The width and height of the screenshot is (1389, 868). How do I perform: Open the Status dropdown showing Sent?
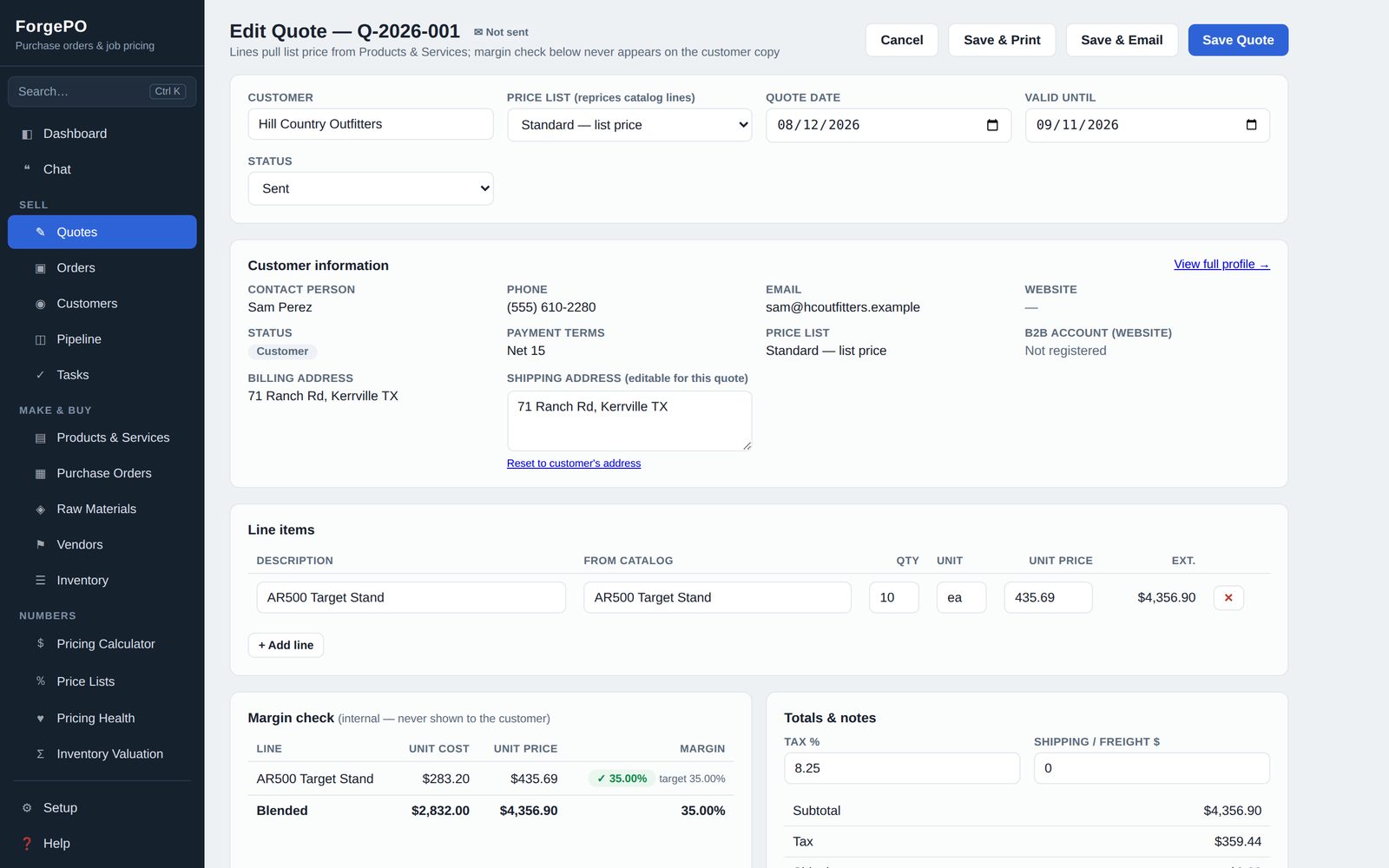(x=371, y=188)
